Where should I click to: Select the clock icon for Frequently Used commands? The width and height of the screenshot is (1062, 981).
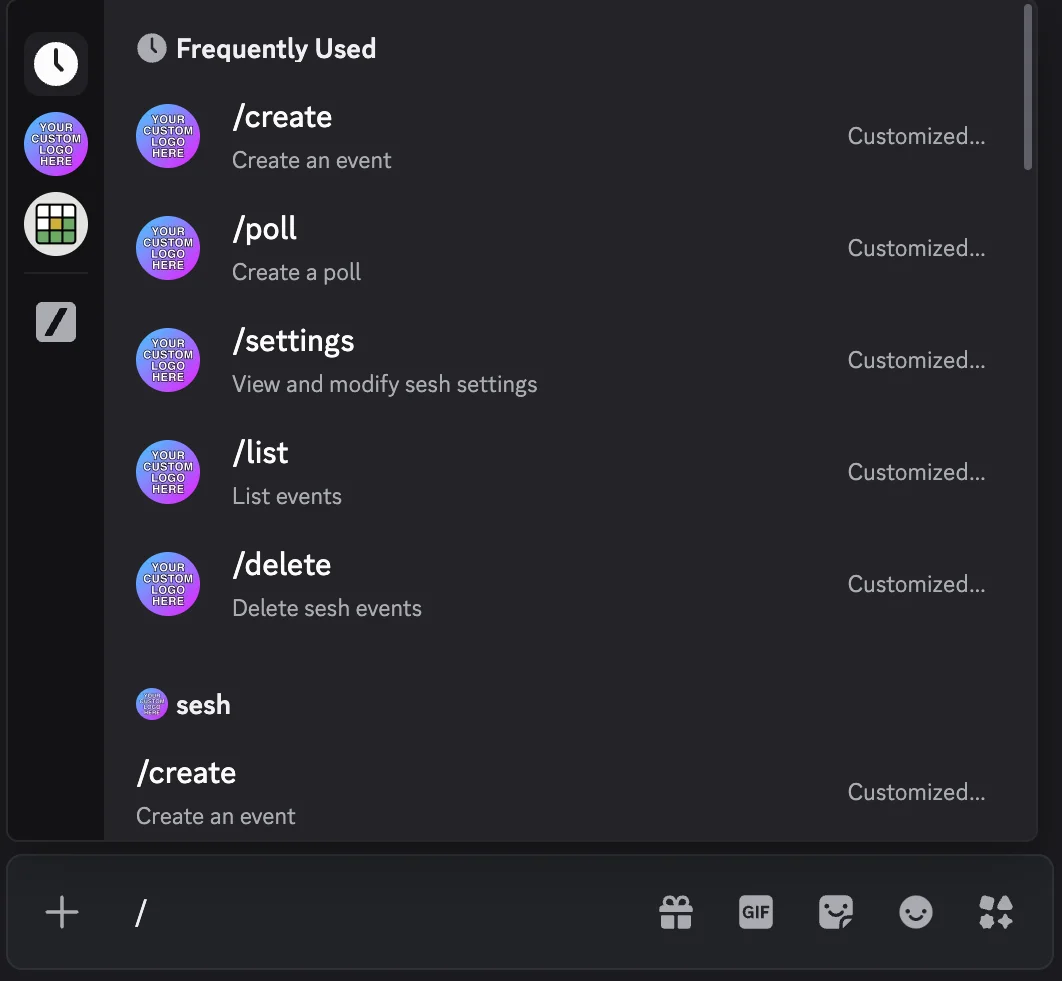tap(55, 63)
